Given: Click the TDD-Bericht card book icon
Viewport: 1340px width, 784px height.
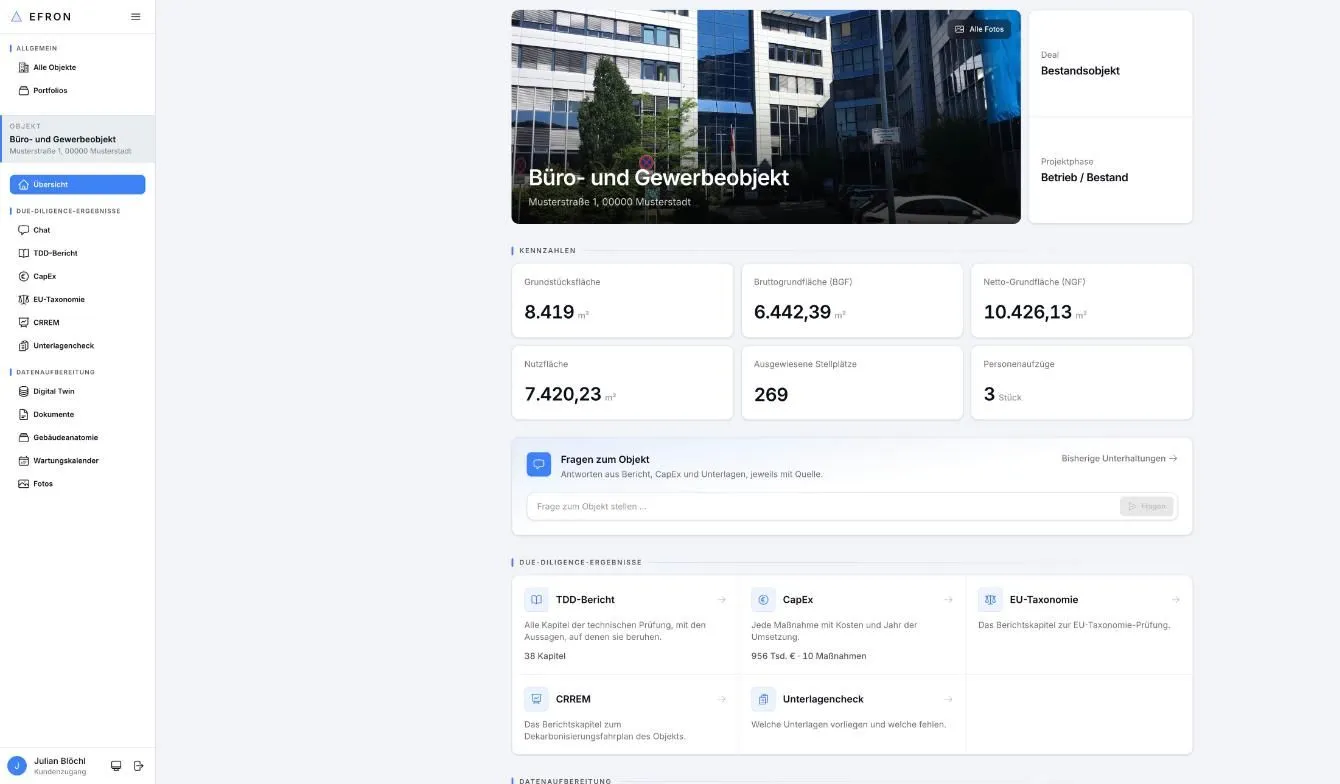Looking at the screenshot, I should 536,600.
